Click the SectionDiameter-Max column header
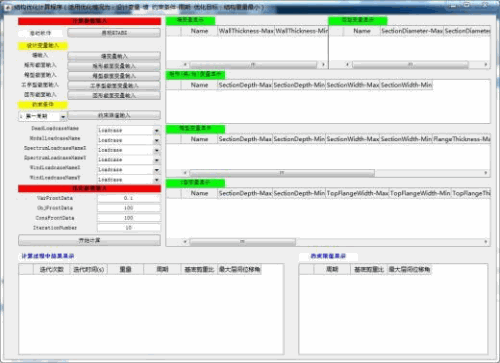 (412, 31)
